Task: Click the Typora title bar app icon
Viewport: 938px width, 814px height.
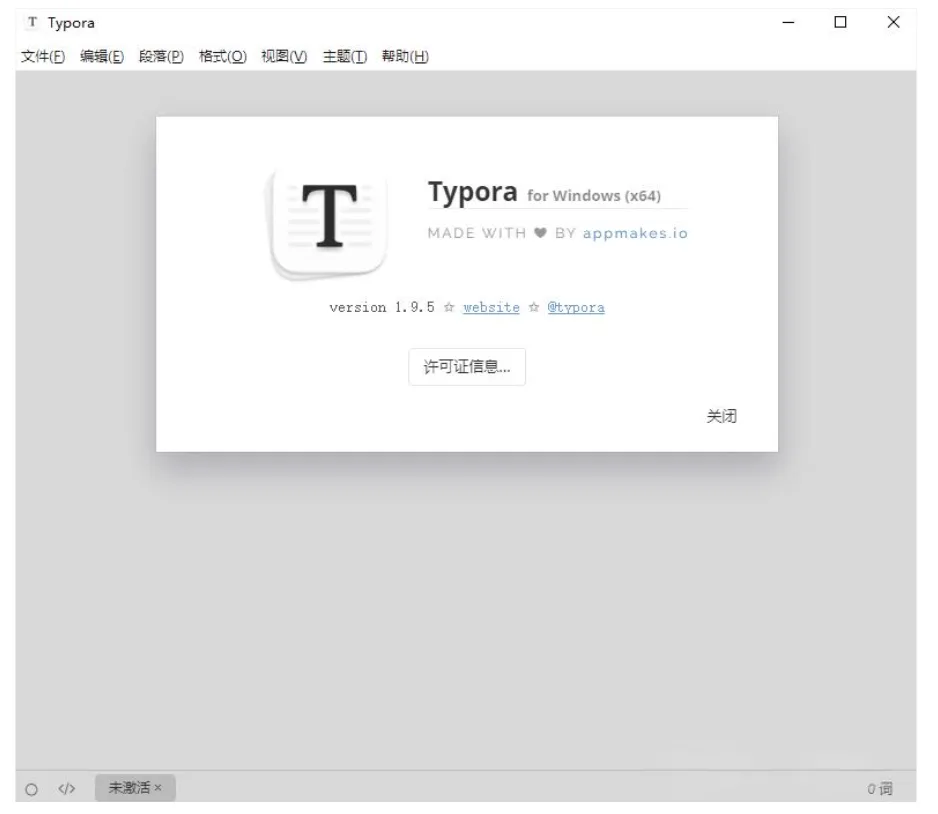Action: [32, 22]
